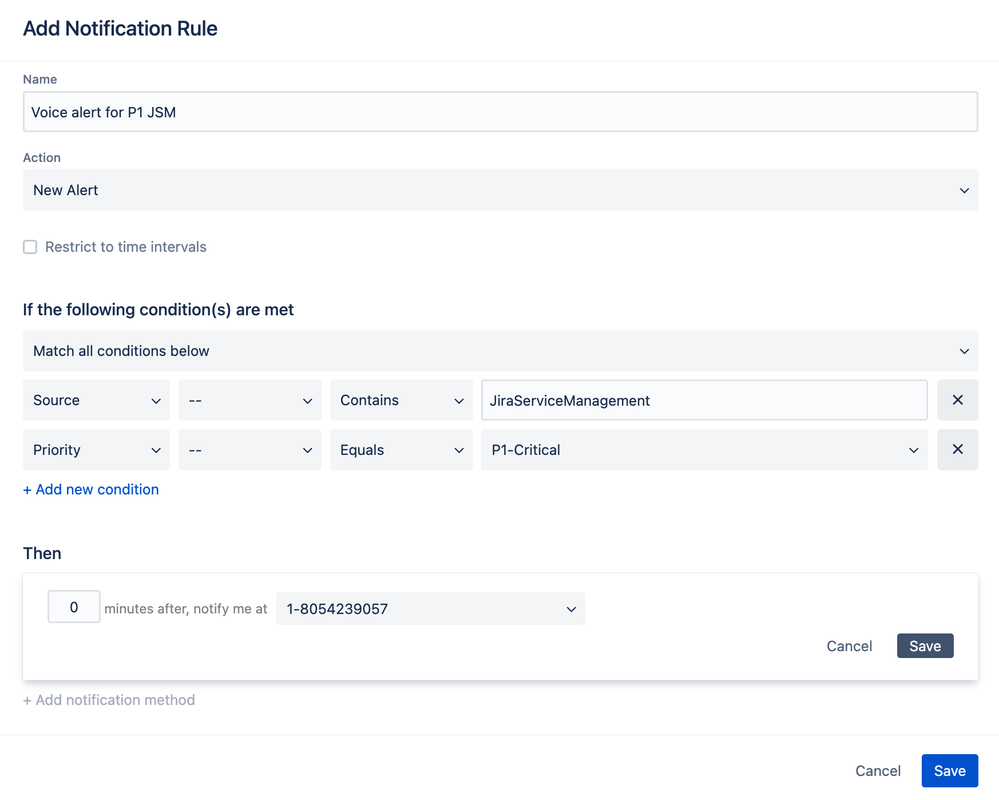Screen dimensions: 999x800
Task: Open the Action dropdown showing New Alert
Action: pyautogui.click(x=500, y=190)
